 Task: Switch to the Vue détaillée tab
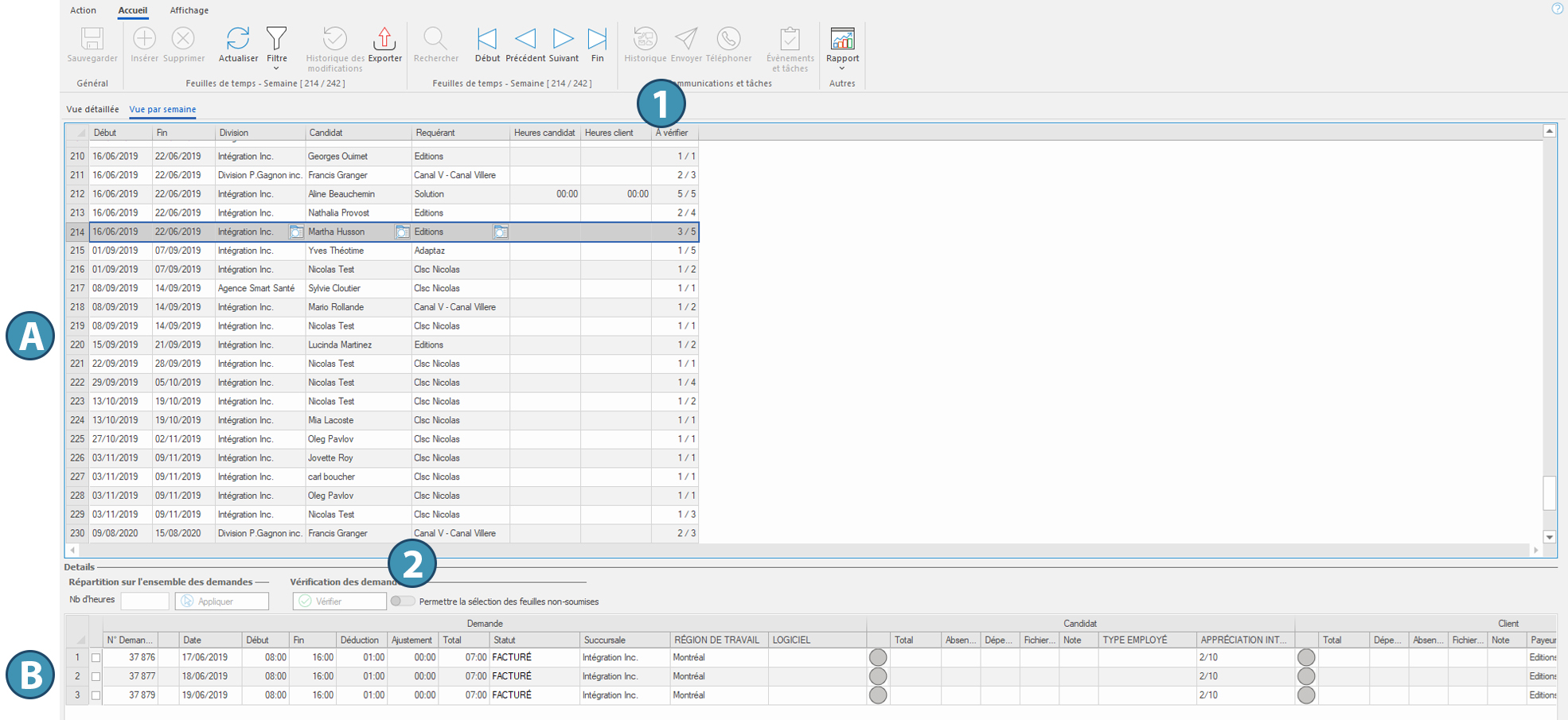click(x=92, y=110)
